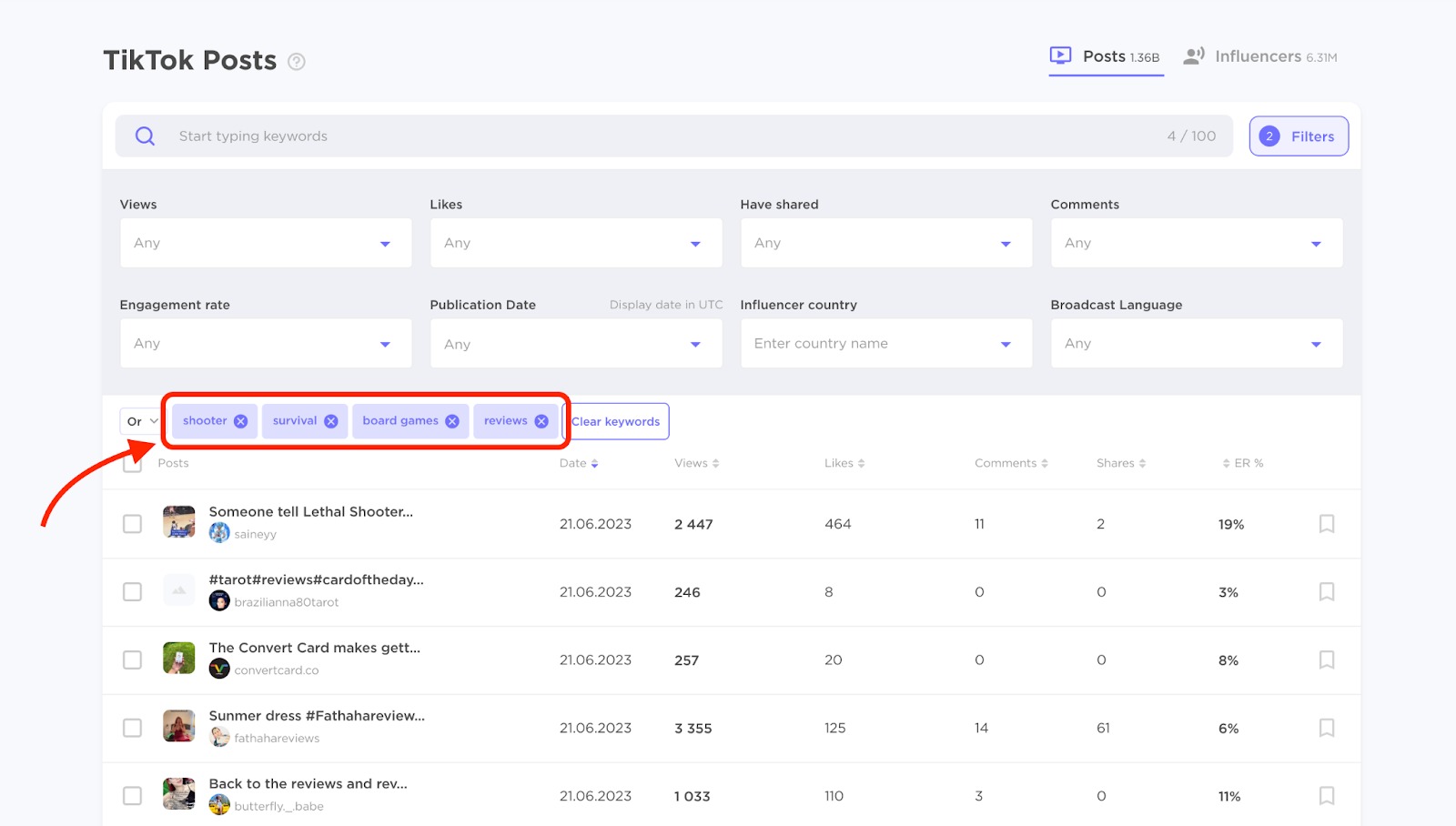The height and width of the screenshot is (826, 1456).
Task: Bookmark the saineyy post
Action: point(1327,524)
